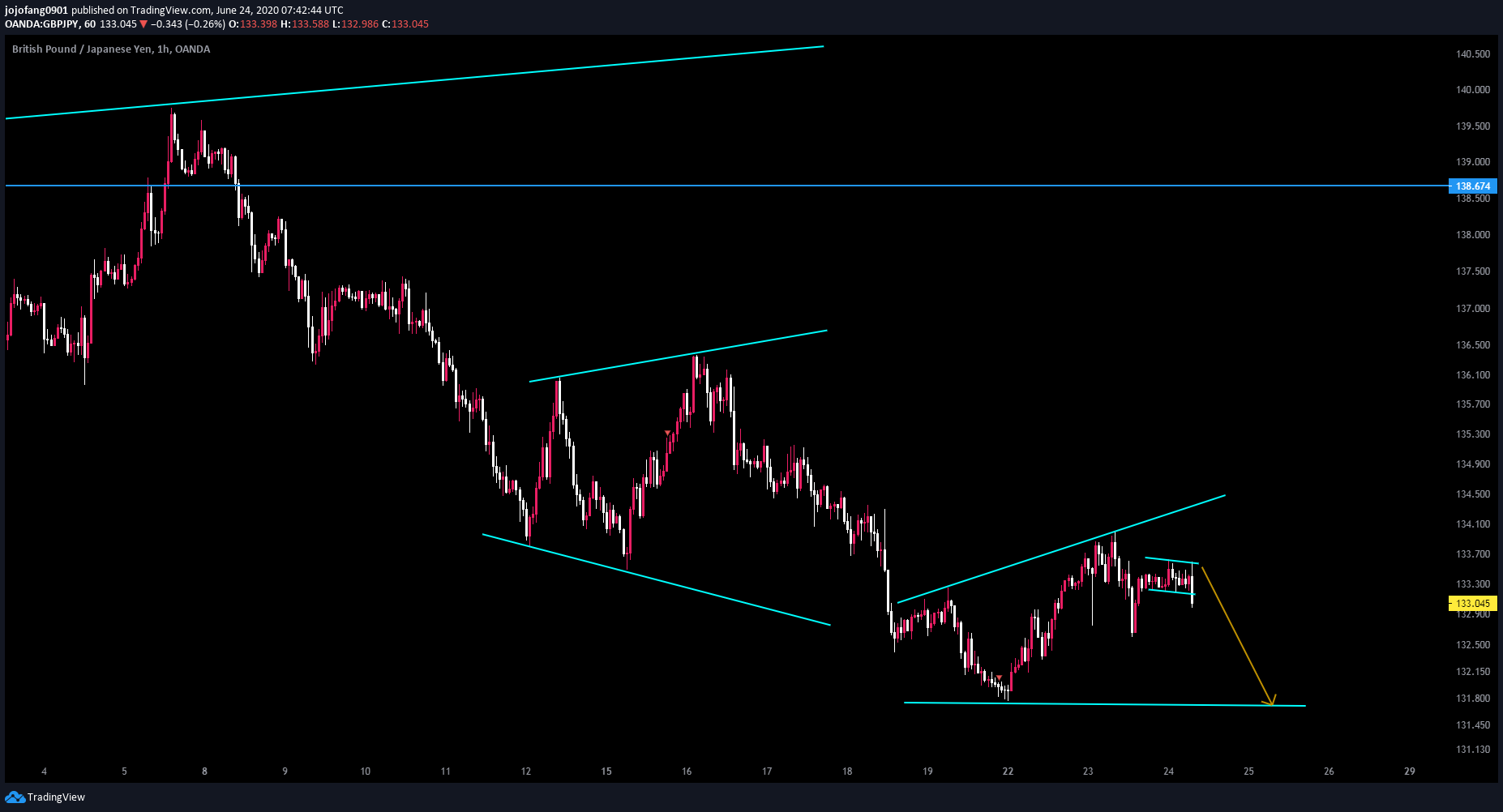Screen dimensions: 1503x812
Task: Click the 137.500 price axis label
Action: point(1473,271)
